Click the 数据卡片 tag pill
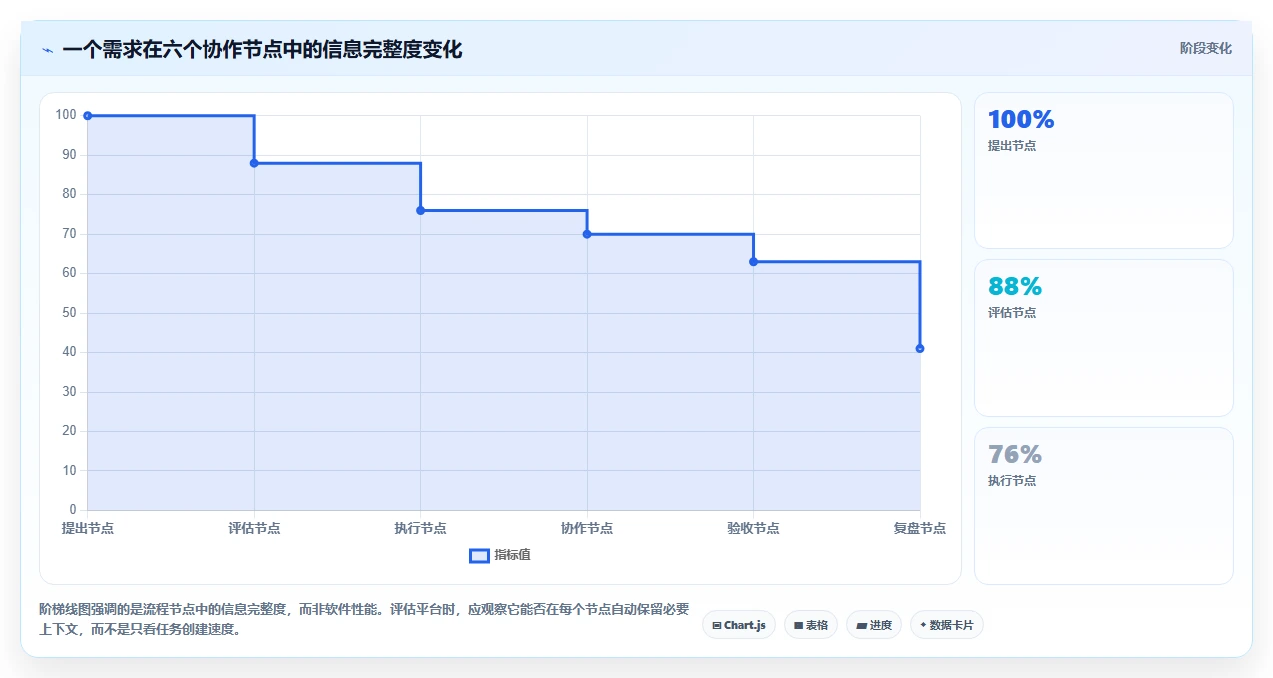 click(x=947, y=625)
